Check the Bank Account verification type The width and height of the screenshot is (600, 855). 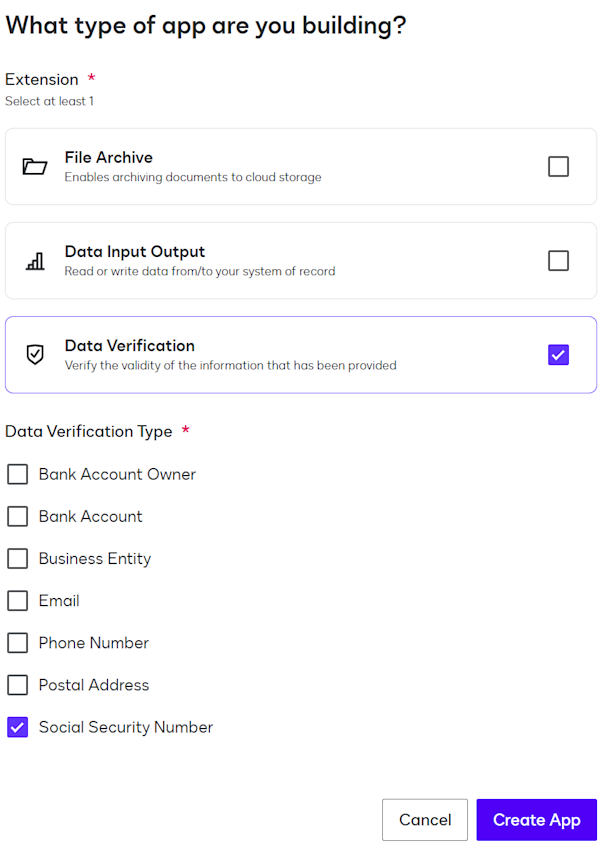(17, 516)
